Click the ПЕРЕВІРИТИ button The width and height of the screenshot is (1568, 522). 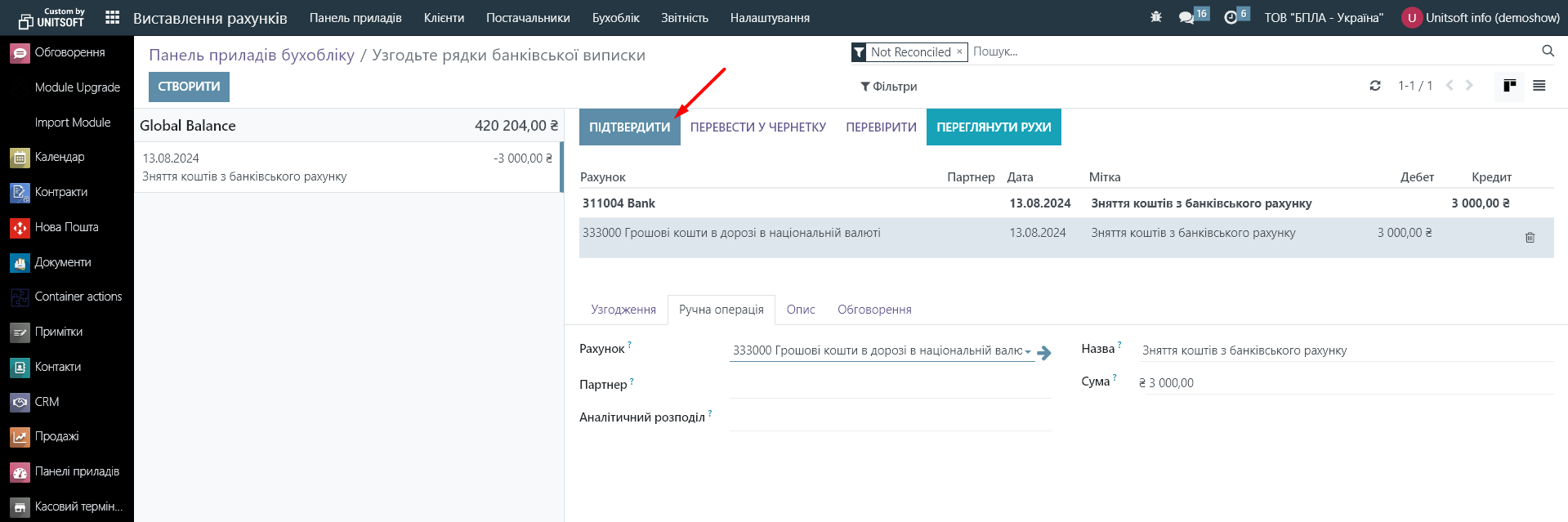click(x=881, y=127)
